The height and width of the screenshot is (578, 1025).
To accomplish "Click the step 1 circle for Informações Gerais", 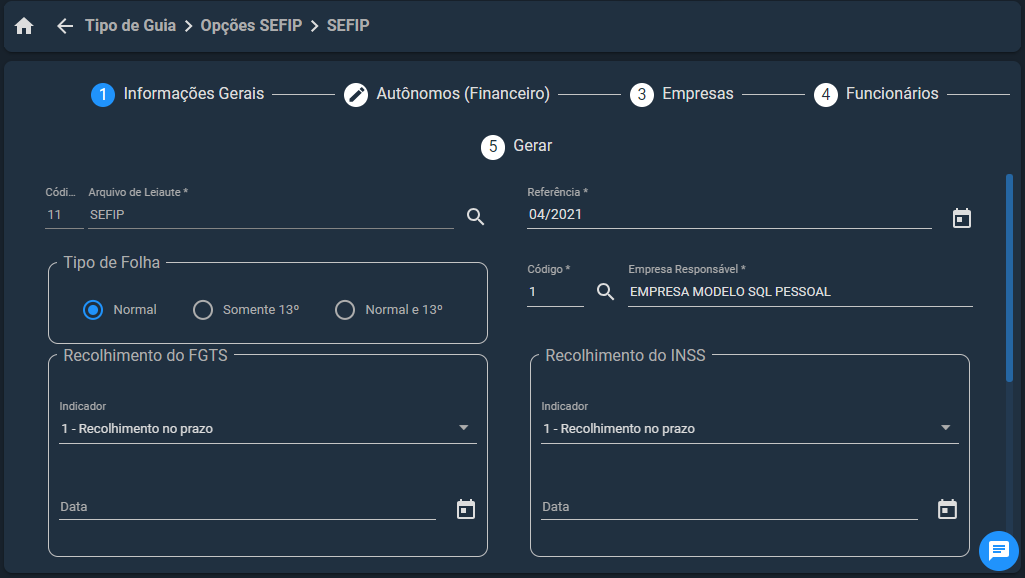I will 103,95.
